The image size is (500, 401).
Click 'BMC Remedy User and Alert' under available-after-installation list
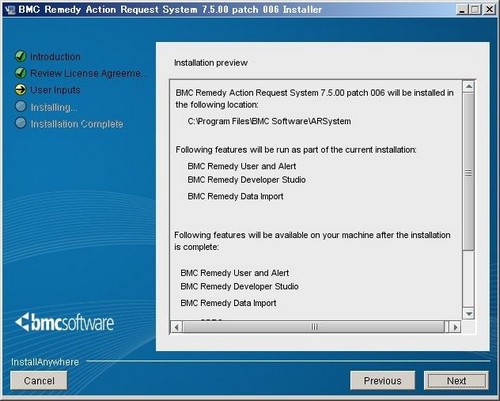point(235,273)
